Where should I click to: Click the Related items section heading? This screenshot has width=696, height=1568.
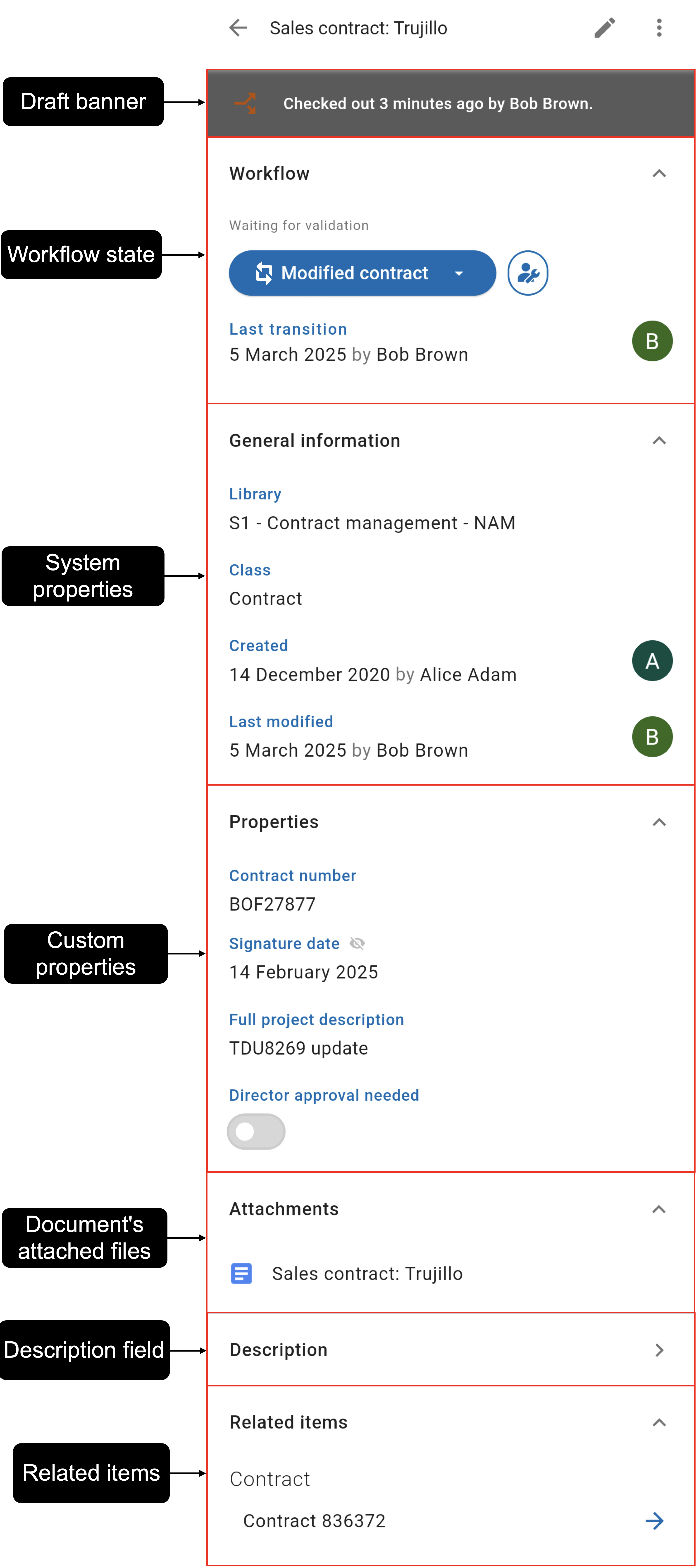point(288,1422)
